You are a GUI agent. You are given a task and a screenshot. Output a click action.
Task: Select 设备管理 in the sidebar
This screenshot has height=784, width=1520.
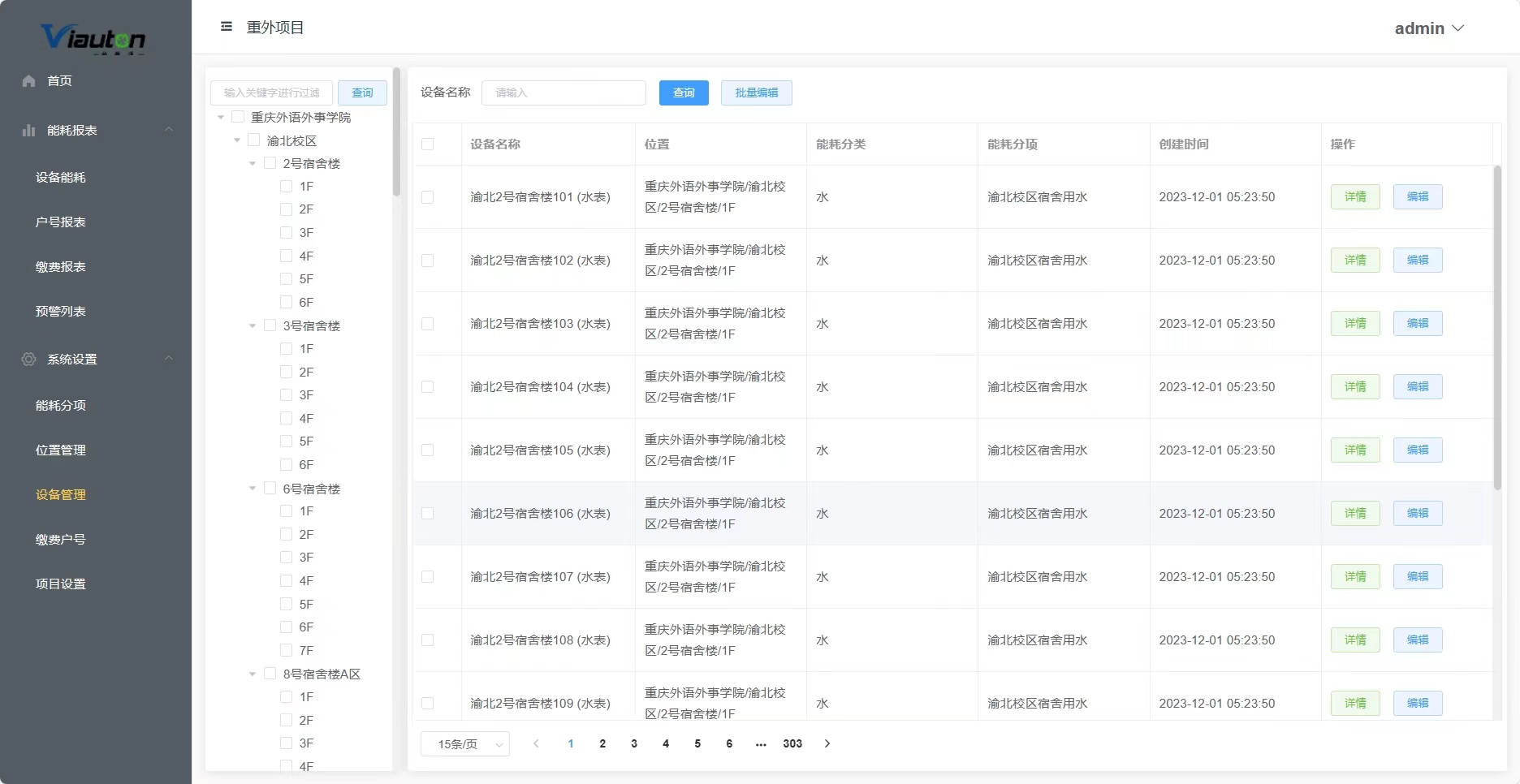point(61,494)
